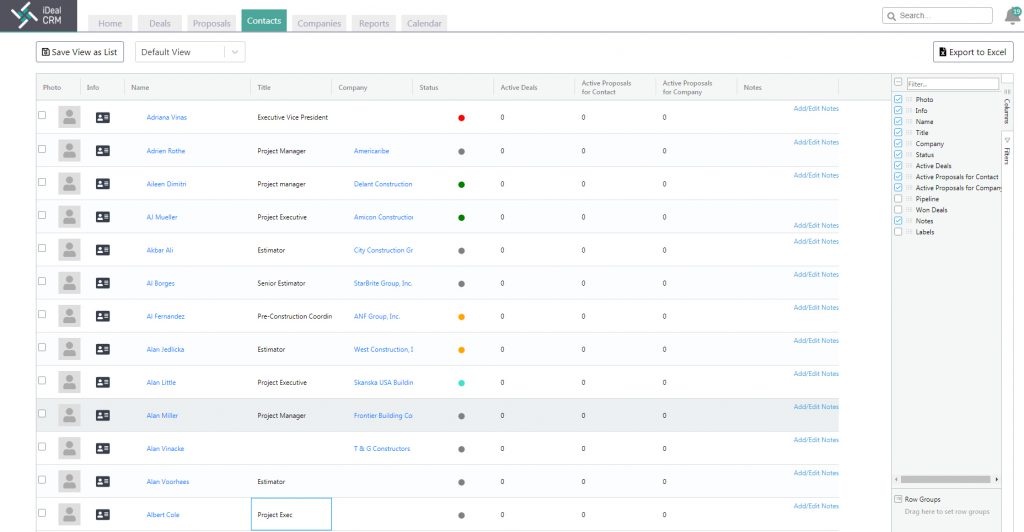Click photo placeholder of Al Borges
Image resolution: width=1024 pixels, height=532 pixels.
point(69,283)
